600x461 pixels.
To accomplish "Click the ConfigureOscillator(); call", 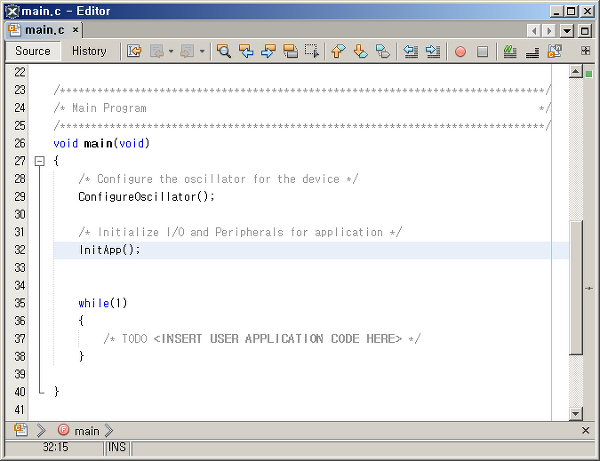I will [147, 197].
